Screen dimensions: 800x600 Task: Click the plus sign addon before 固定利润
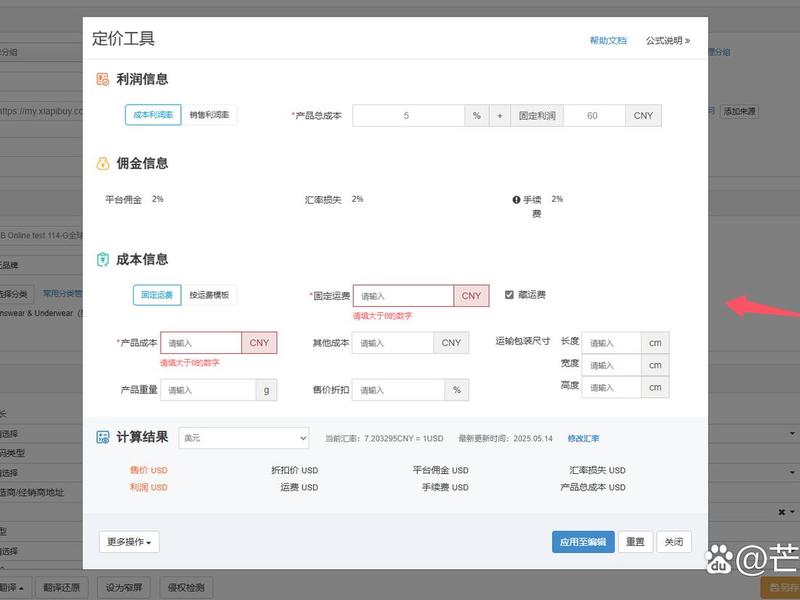point(500,116)
